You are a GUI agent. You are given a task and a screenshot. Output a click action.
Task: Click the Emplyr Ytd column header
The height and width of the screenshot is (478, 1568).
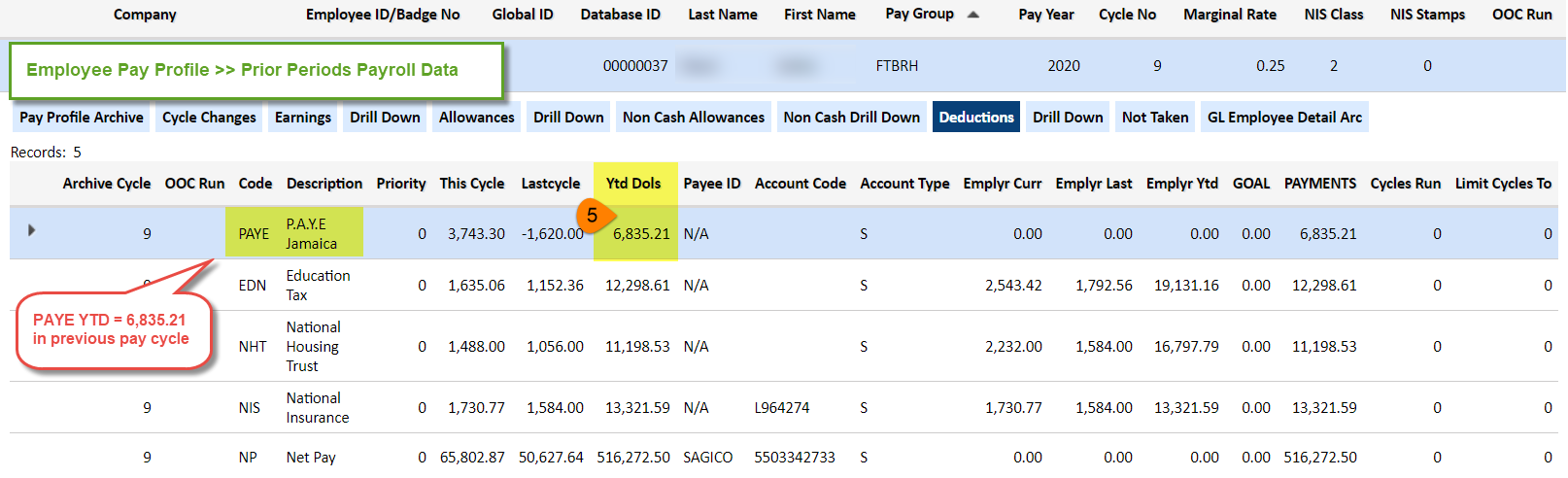pos(1182,184)
